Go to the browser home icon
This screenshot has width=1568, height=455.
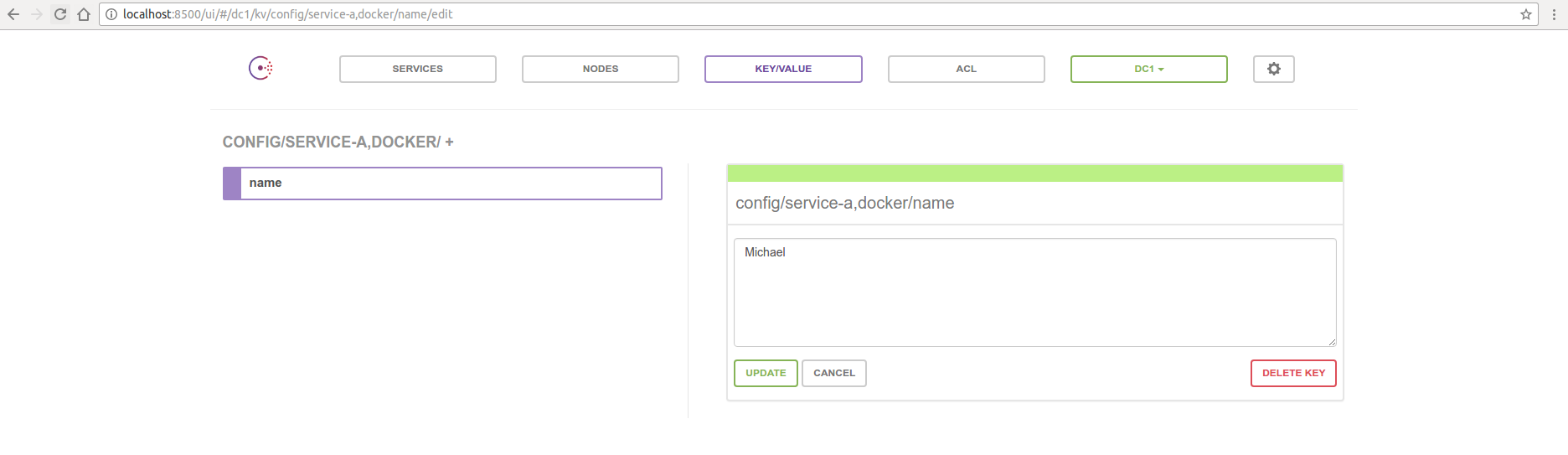(84, 14)
